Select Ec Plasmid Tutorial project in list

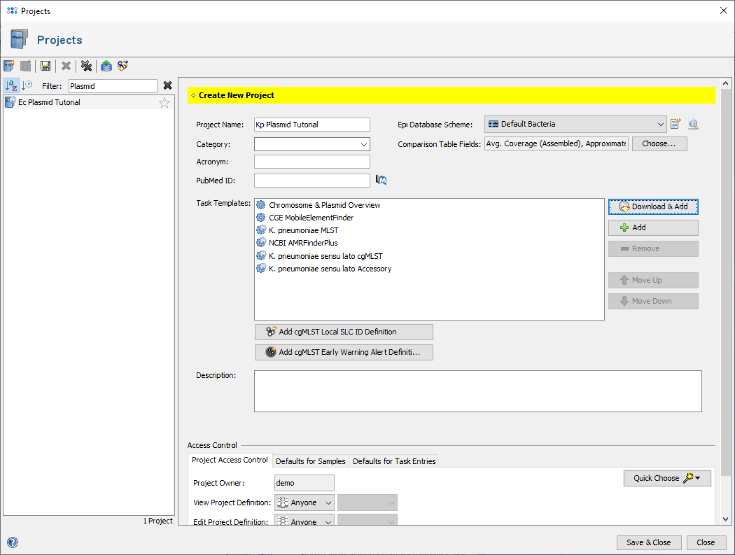pyautogui.click(x=89, y=102)
